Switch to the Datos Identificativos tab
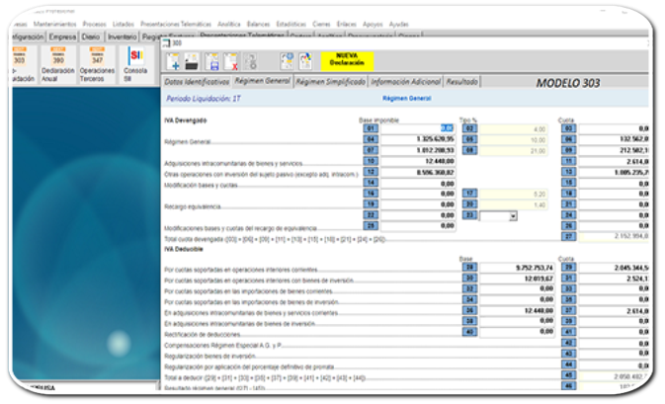This screenshot has height=404, width=665. (197, 82)
